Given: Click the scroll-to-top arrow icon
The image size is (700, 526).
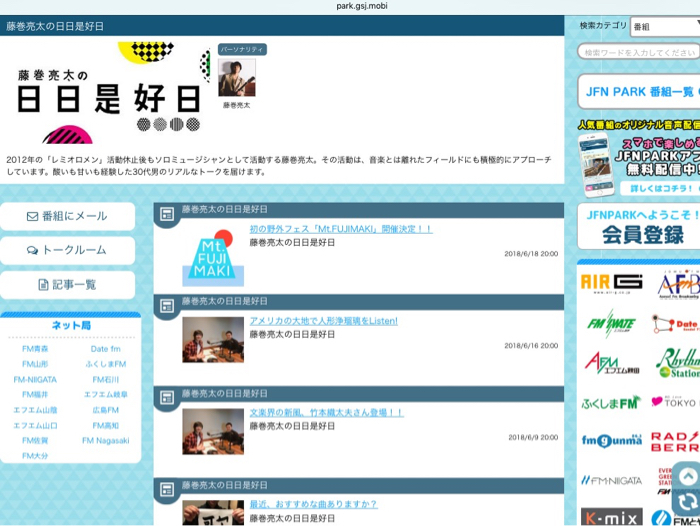Looking at the screenshot, I should (687, 476).
